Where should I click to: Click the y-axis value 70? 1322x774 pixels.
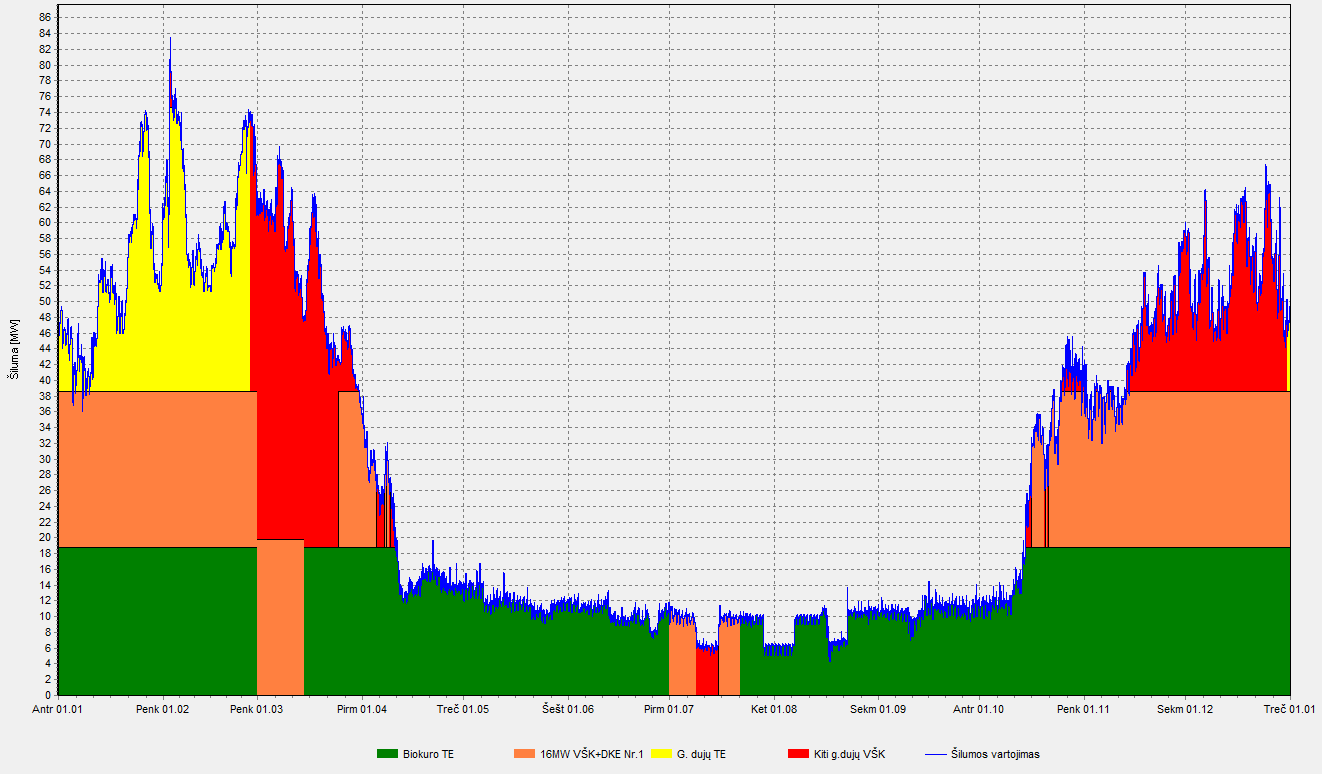45,144
